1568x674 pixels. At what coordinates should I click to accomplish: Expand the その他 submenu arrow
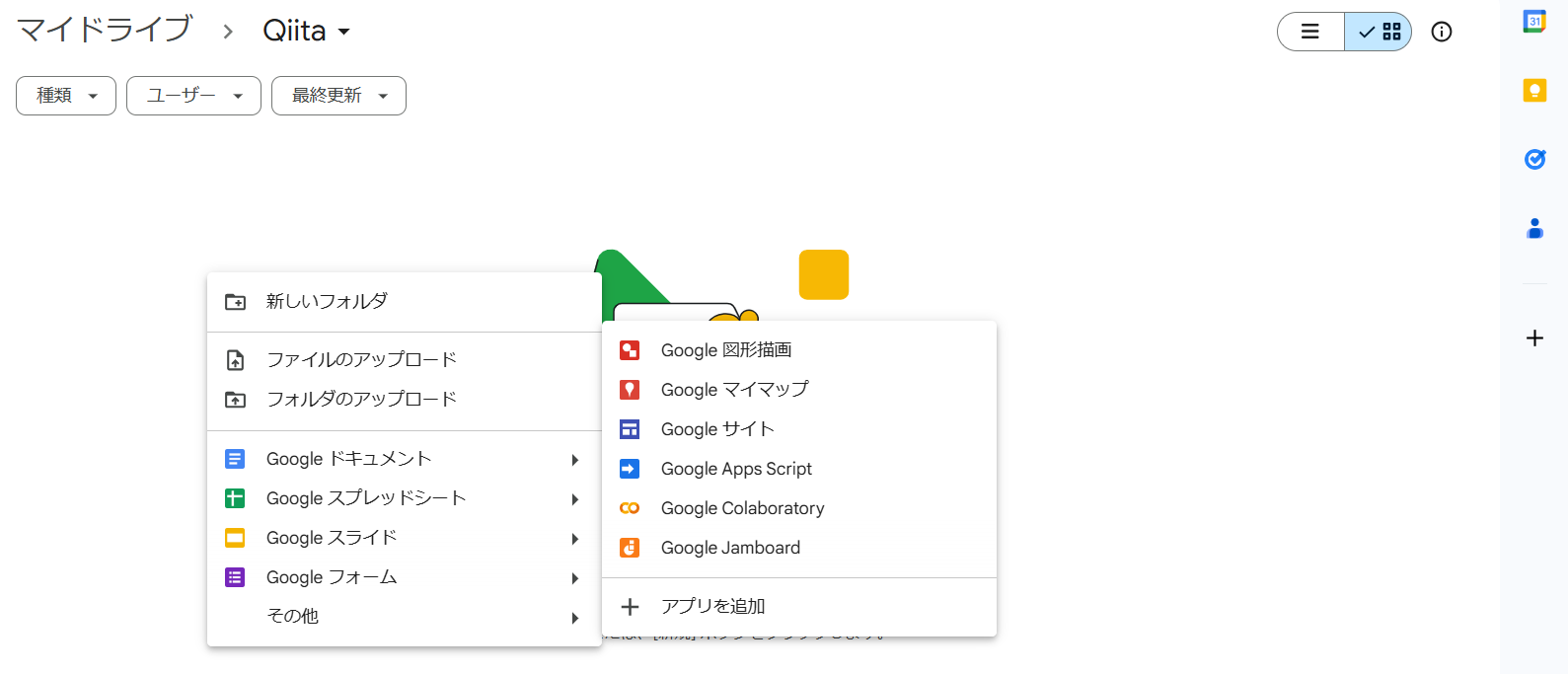574,618
